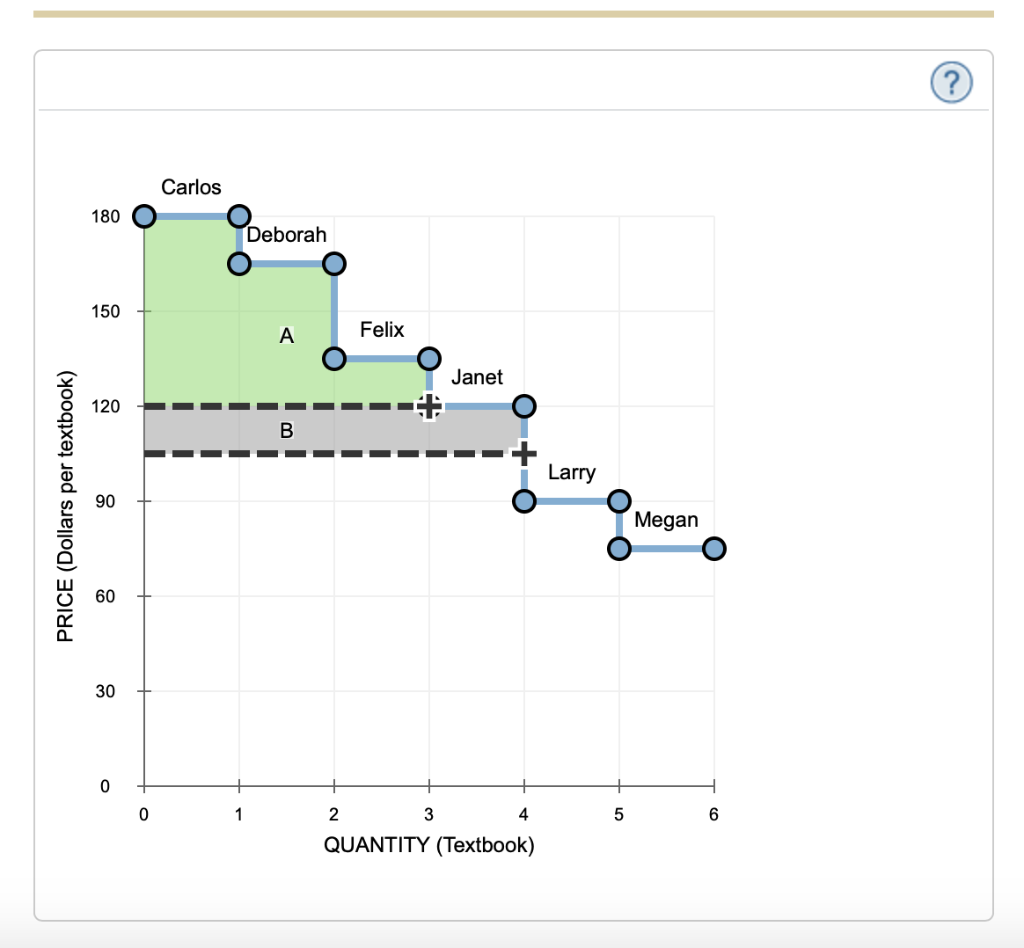The height and width of the screenshot is (948, 1024).
Task: Click Megan's left point at 75
Action: tap(618, 547)
